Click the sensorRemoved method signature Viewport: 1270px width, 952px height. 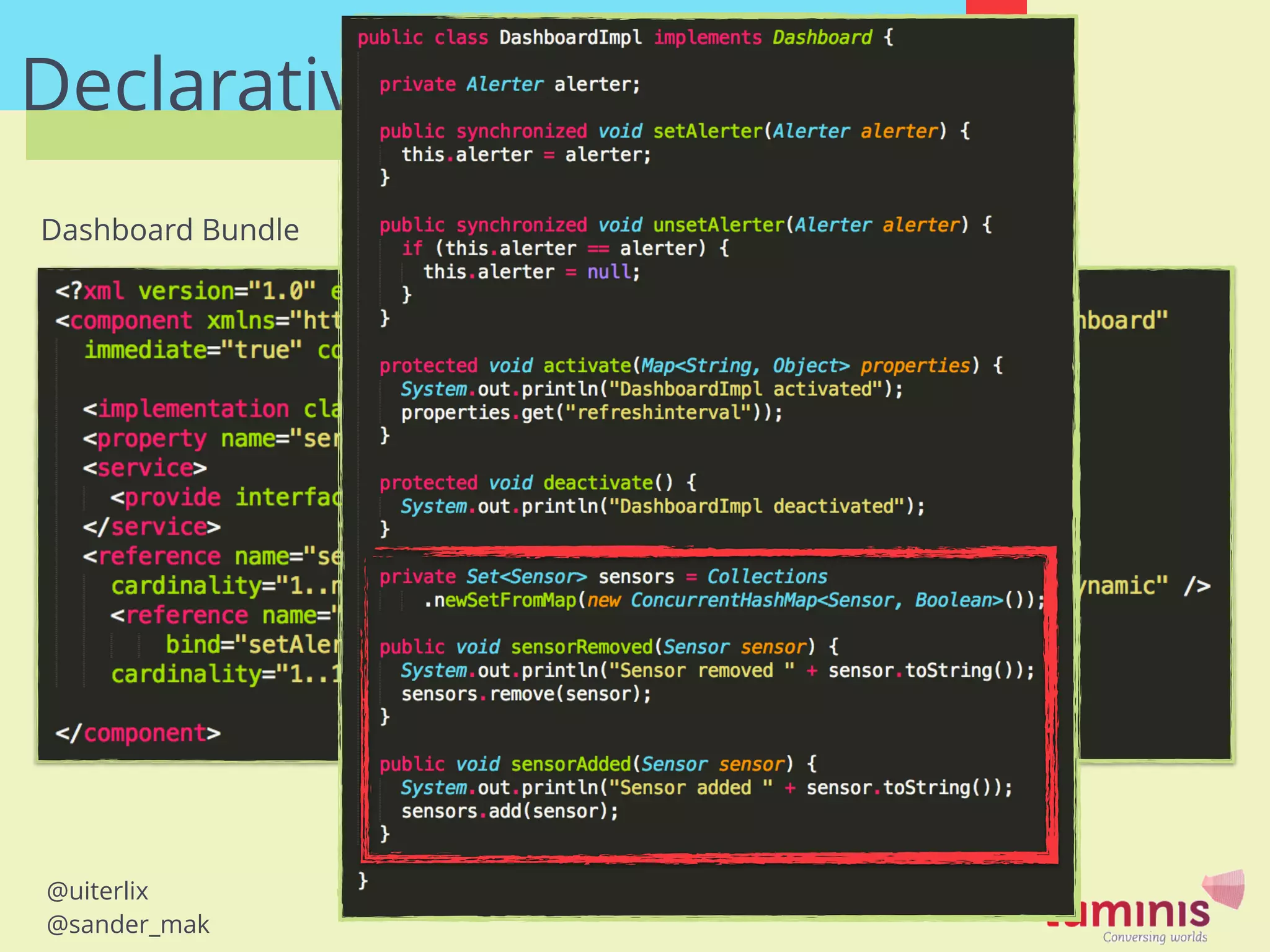pyautogui.click(x=609, y=647)
